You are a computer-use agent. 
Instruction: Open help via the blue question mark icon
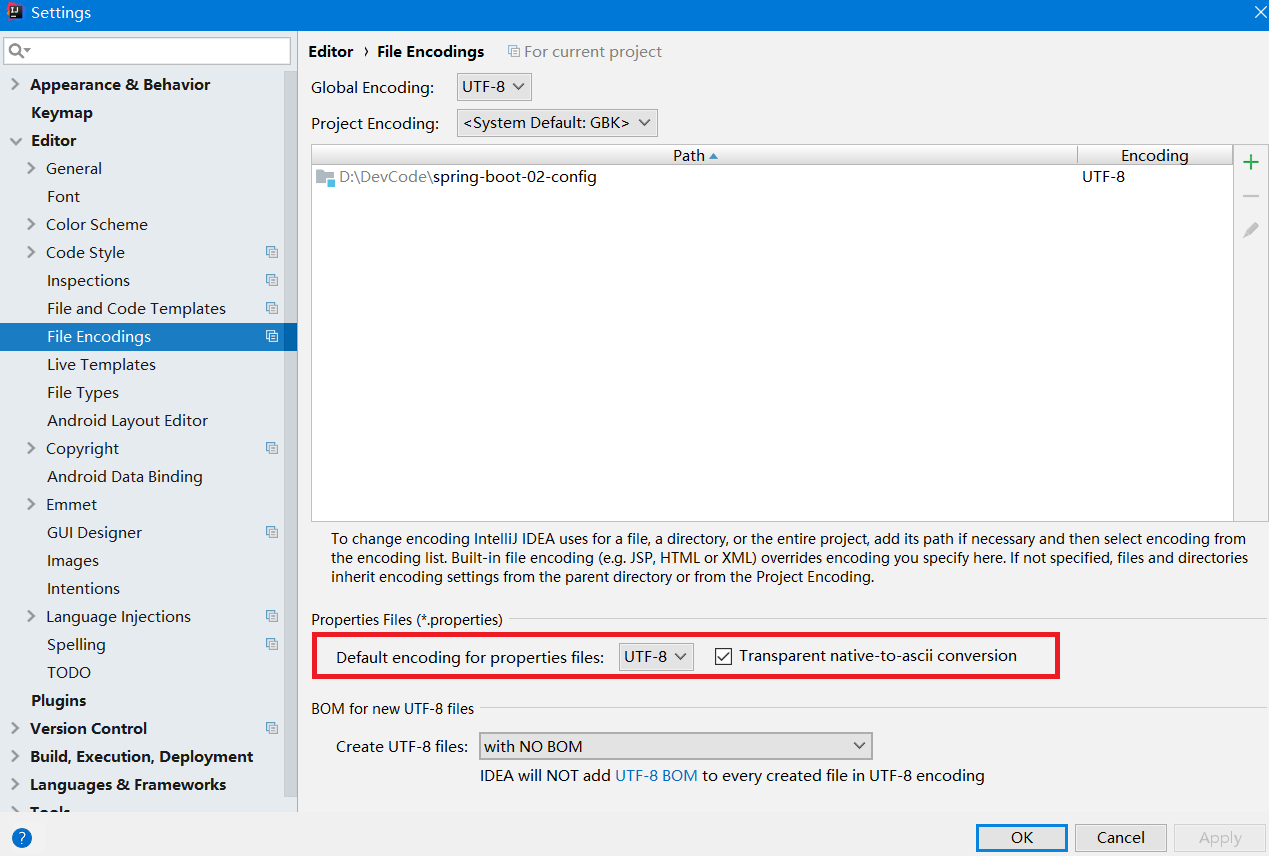coord(22,838)
